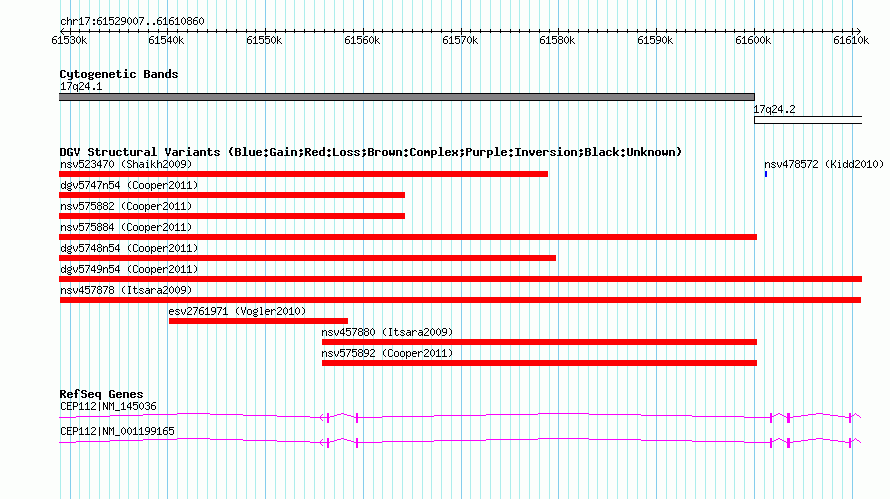The height and width of the screenshot is (499, 890).
Task: Select the red loss bar for nsv523470
Action: 304,174
